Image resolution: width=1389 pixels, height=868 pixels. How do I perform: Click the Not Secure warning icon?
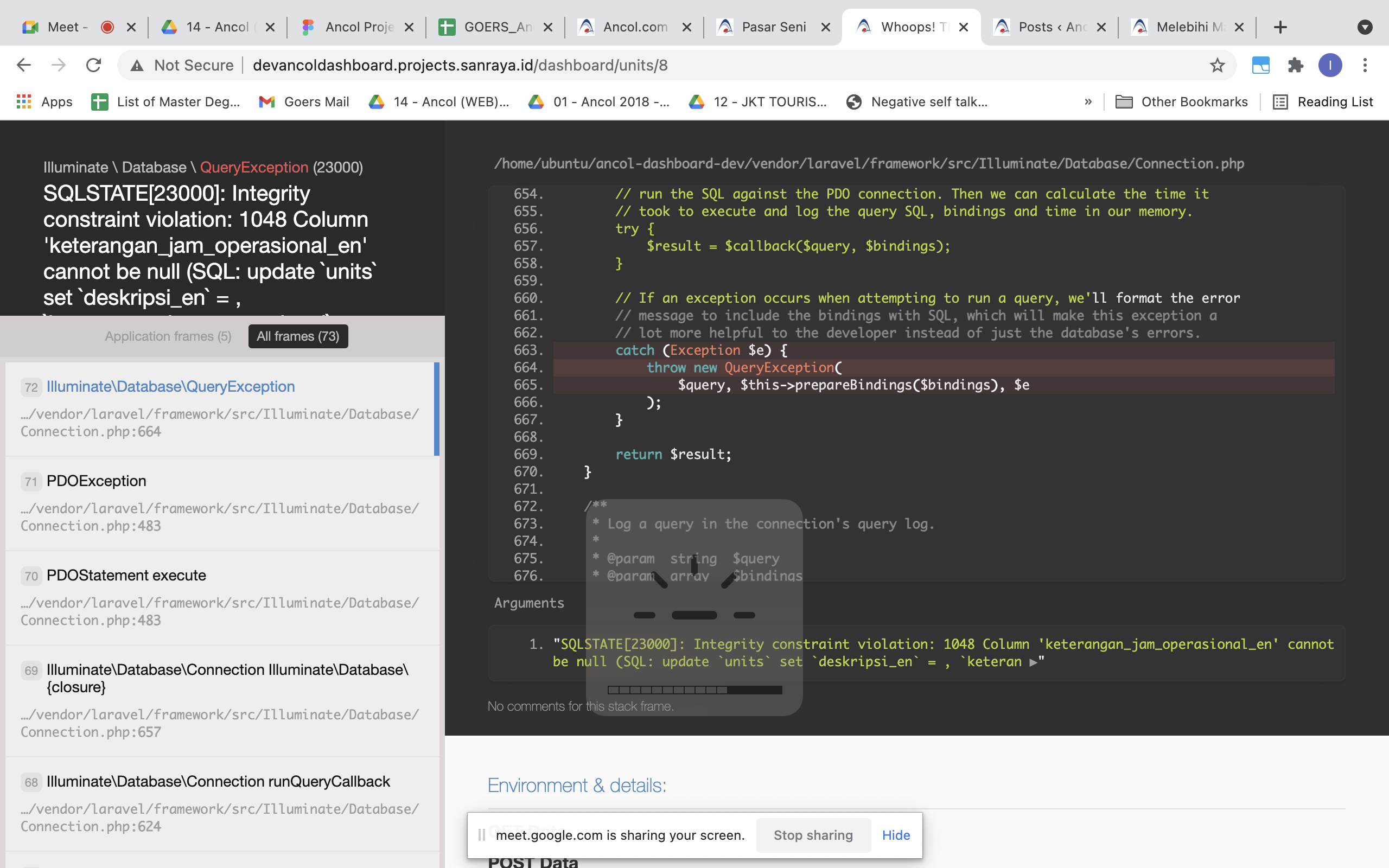[x=137, y=66]
